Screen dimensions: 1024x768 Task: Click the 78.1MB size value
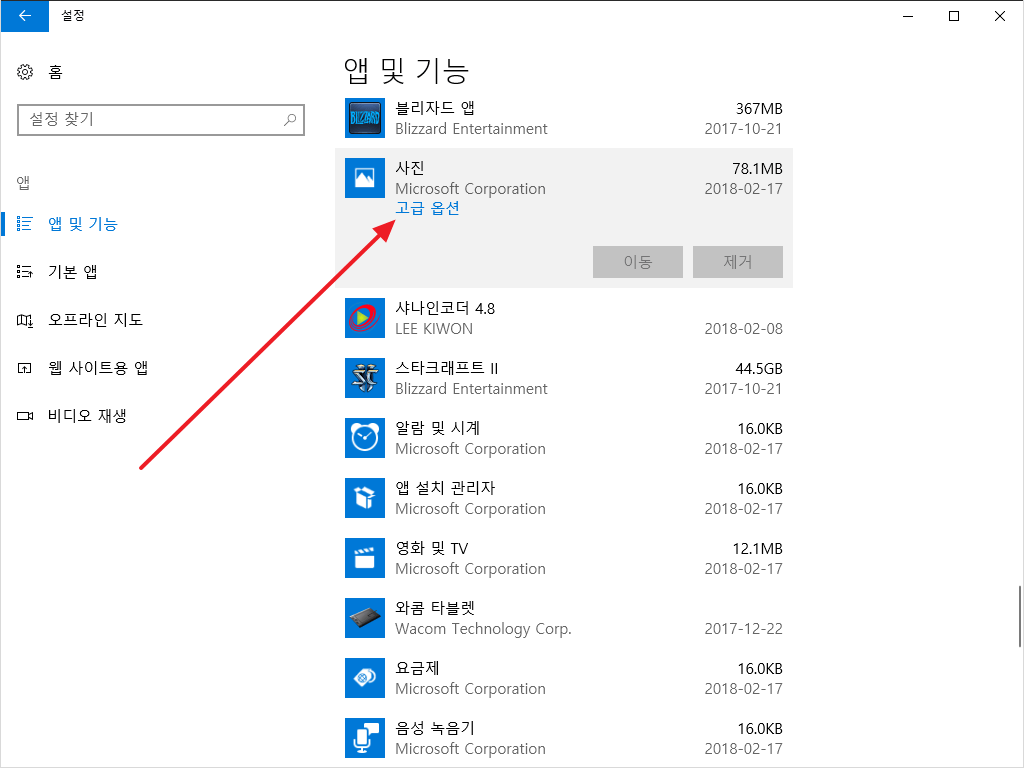tap(758, 169)
